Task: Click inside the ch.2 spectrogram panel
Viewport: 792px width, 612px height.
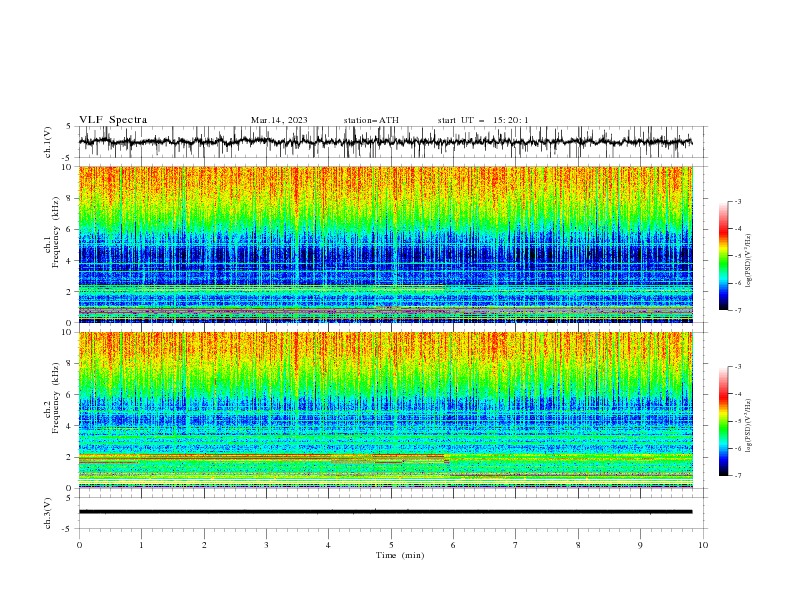Action: pyautogui.click(x=385, y=410)
